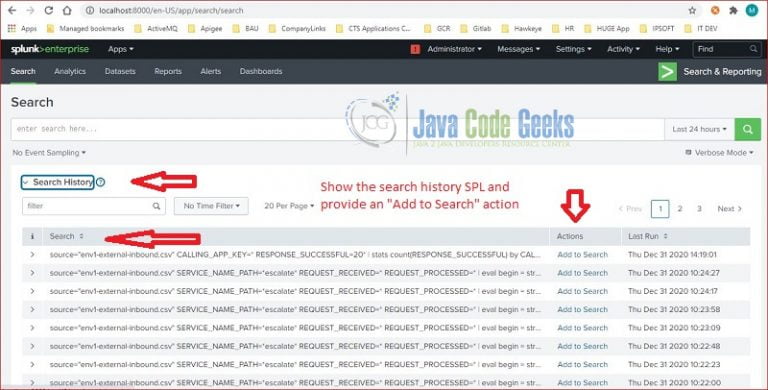
Task: Open the Settings menu
Action: (x=574, y=49)
